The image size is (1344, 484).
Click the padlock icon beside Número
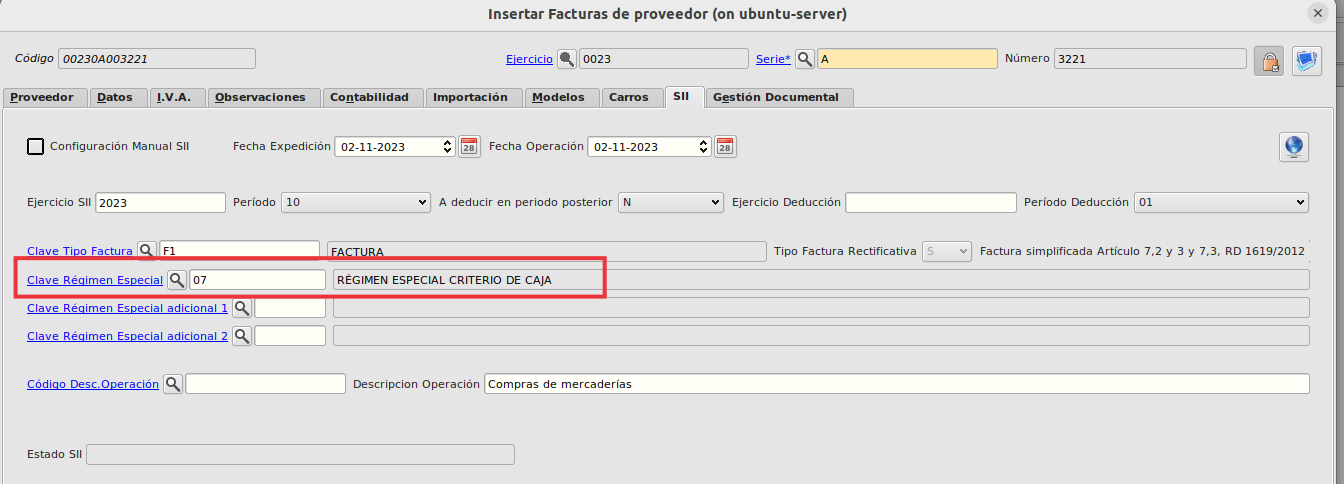(x=1269, y=60)
